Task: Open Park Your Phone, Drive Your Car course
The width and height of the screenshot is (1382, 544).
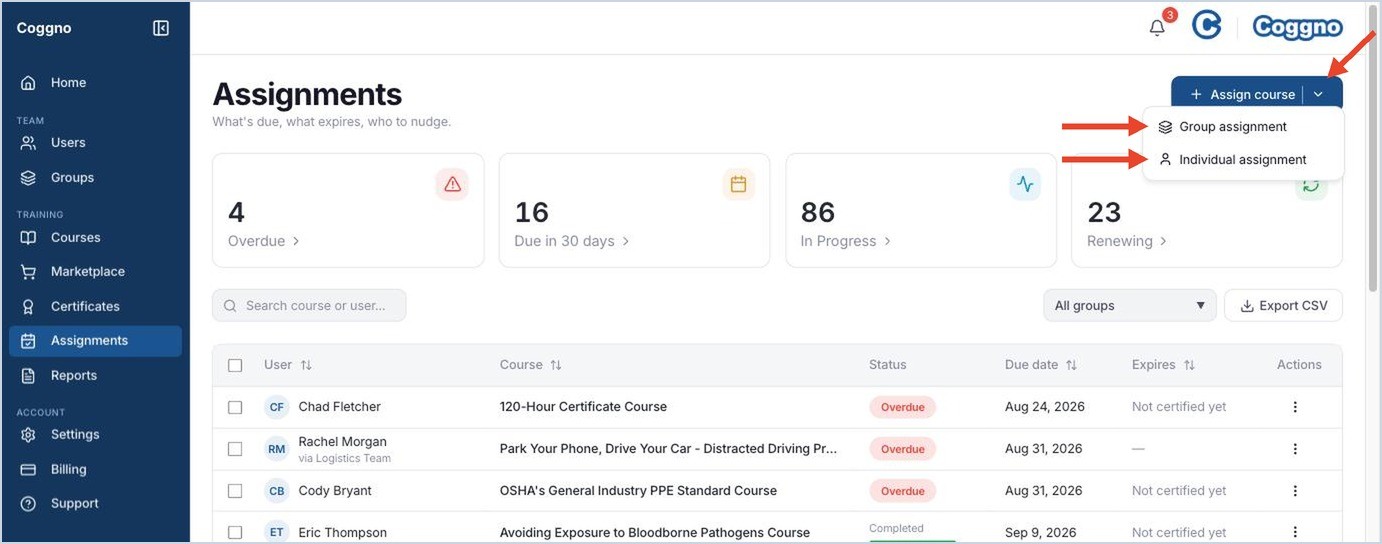Action: (669, 449)
